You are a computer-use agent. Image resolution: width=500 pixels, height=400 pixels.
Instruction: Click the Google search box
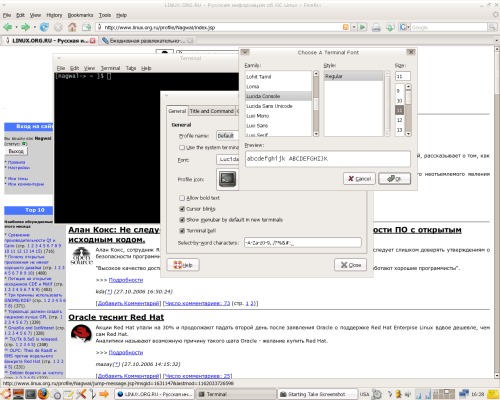click(449, 27)
